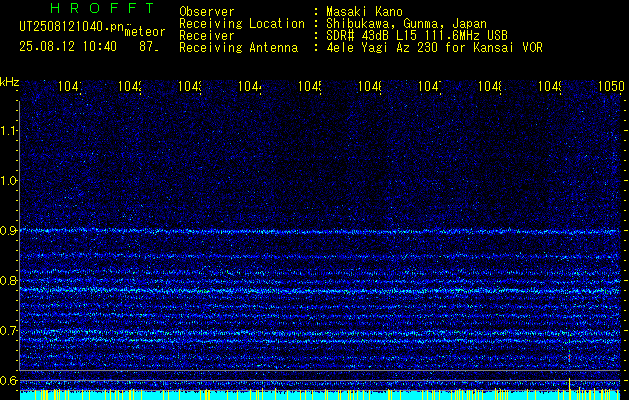Click the 1050 time axis label
Viewport: 629px width, 400px height.
611,86
